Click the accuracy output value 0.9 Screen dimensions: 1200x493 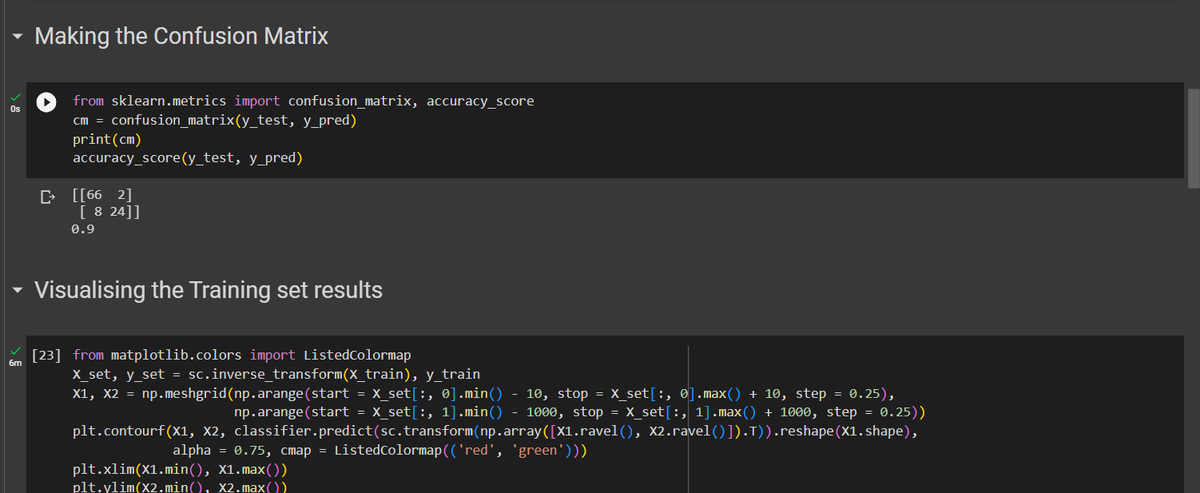pyautogui.click(x=83, y=229)
